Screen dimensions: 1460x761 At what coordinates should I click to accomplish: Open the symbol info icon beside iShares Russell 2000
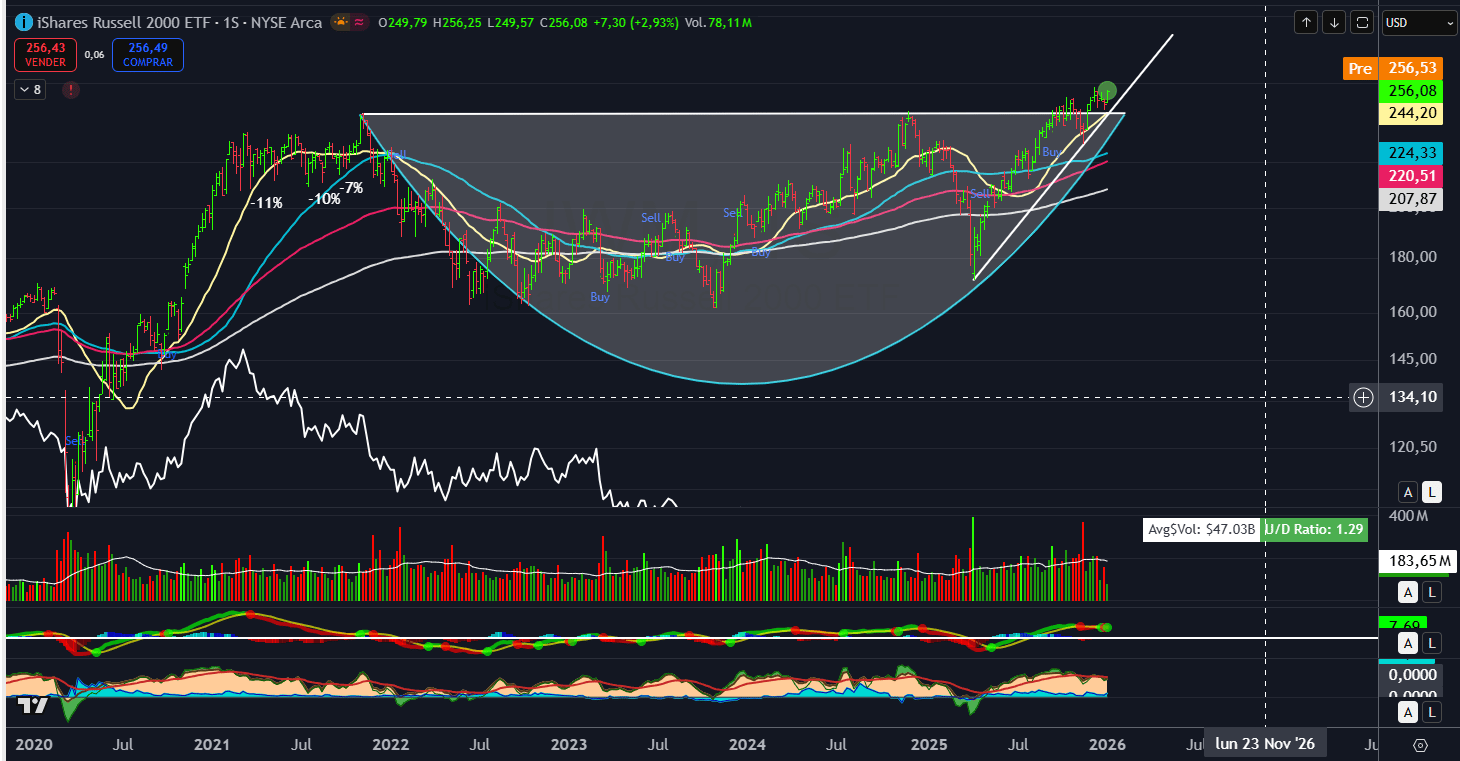tap(23, 22)
